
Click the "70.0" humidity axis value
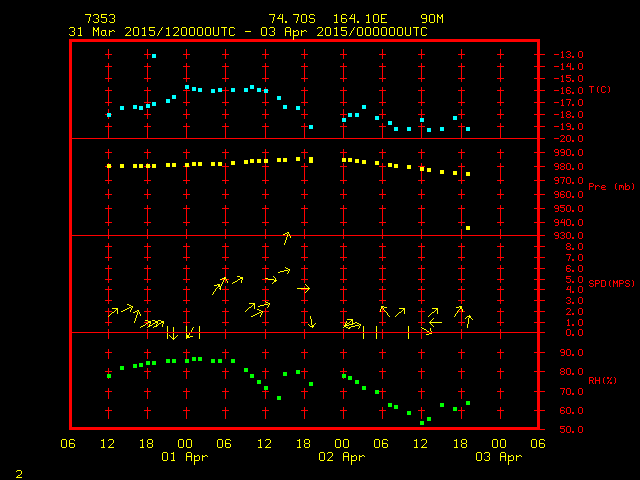pos(571,392)
